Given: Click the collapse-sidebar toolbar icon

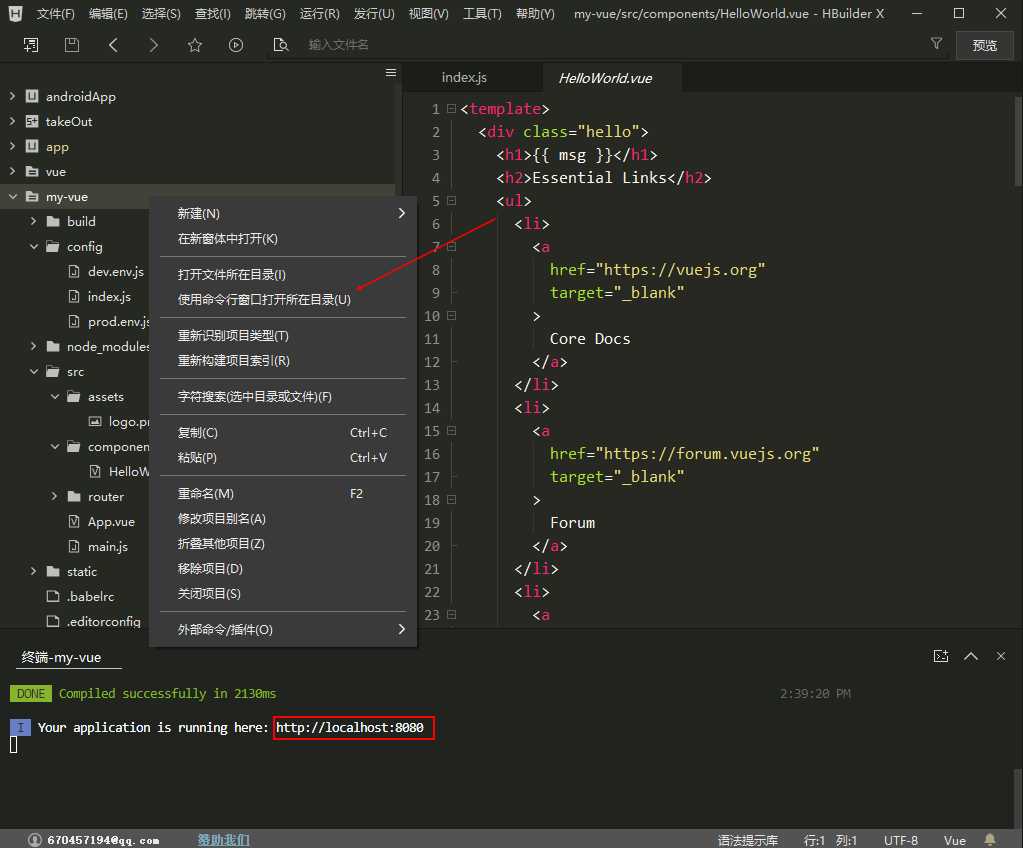Looking at the screenshot, I should tap(31, 44).
